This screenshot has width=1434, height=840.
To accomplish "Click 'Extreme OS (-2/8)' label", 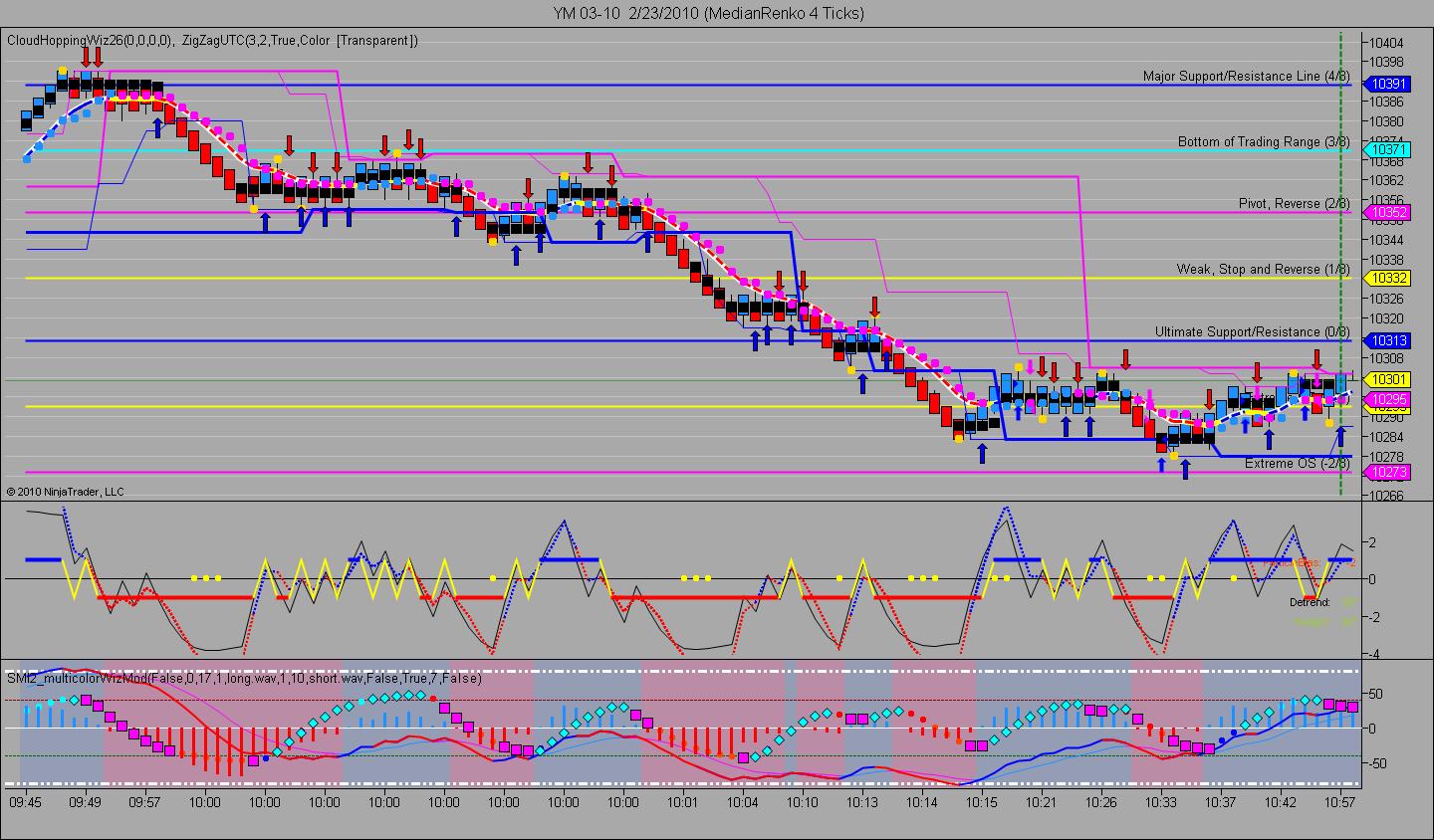I will click(x=1297, y=463).
